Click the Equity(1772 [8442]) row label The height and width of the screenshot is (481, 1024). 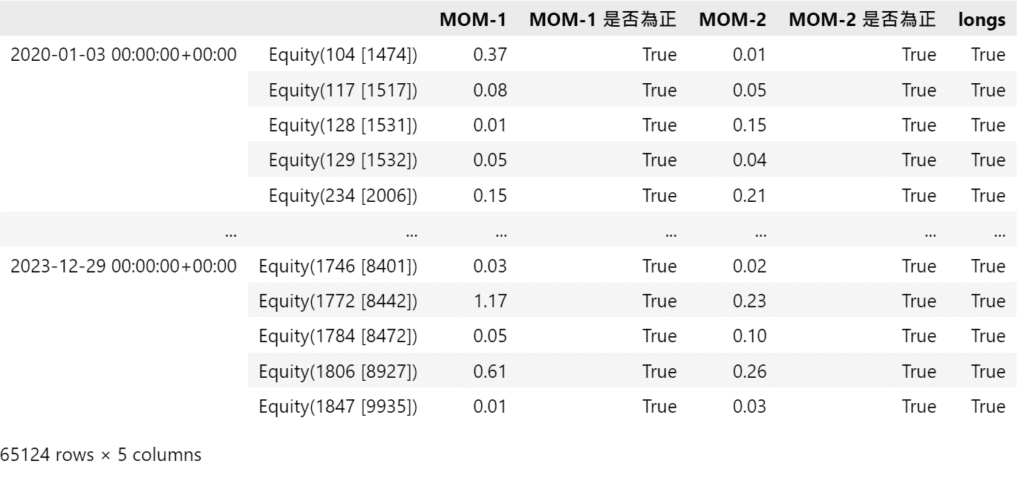pos(338,301)
